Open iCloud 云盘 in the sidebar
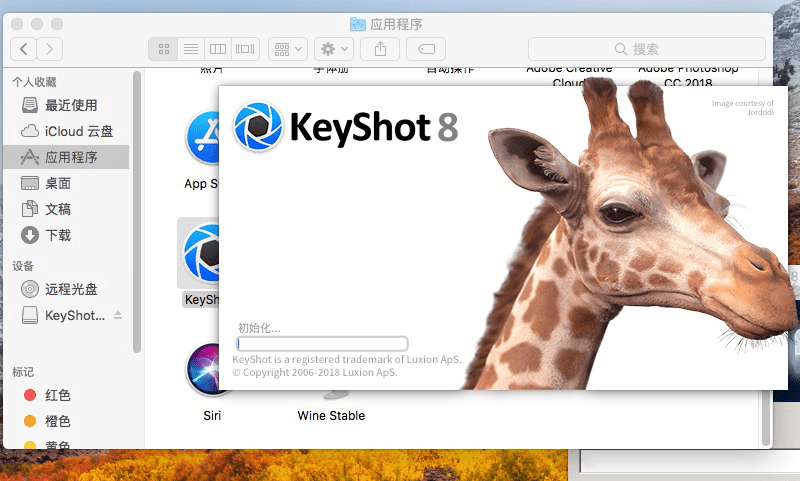 (66, 131)
